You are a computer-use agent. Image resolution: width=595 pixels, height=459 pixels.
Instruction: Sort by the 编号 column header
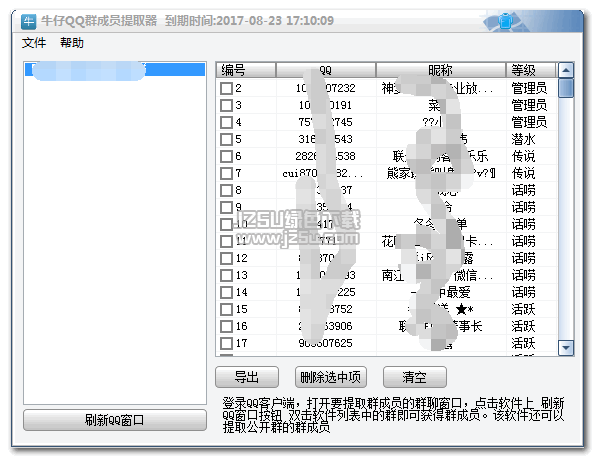click(246, 70)
